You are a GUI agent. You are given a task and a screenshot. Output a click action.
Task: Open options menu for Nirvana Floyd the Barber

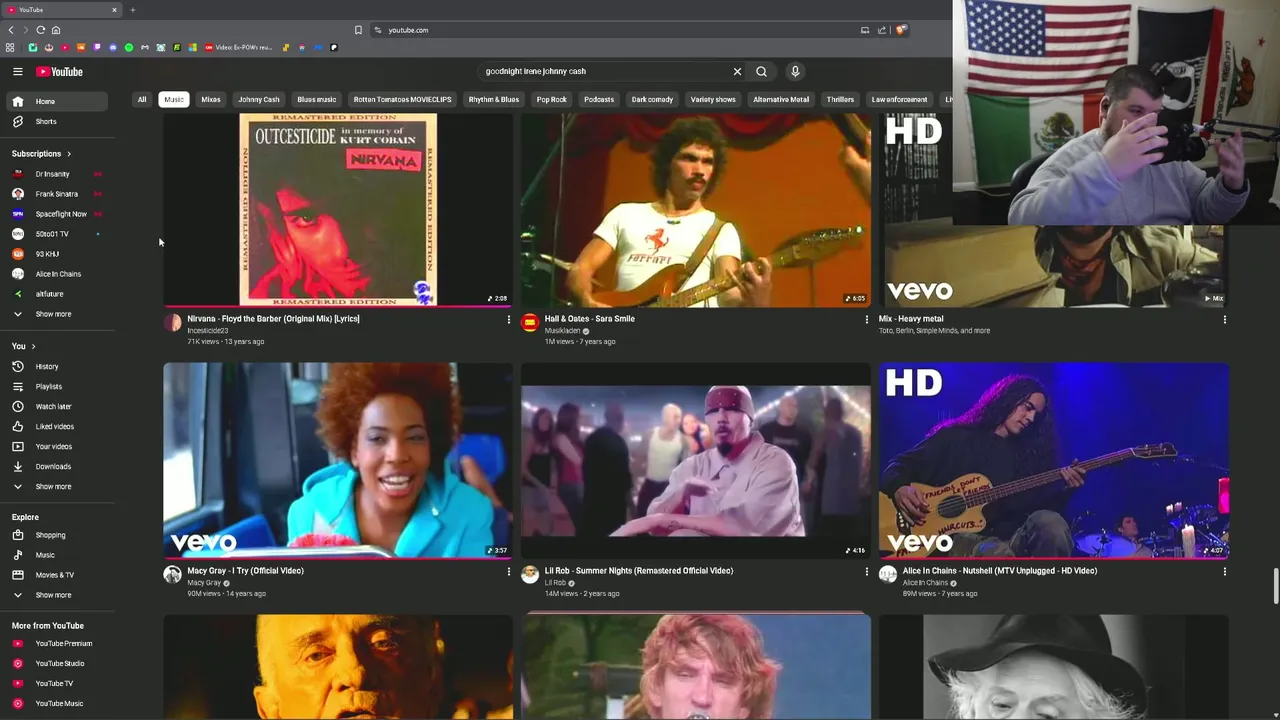[x=508, y=320]
